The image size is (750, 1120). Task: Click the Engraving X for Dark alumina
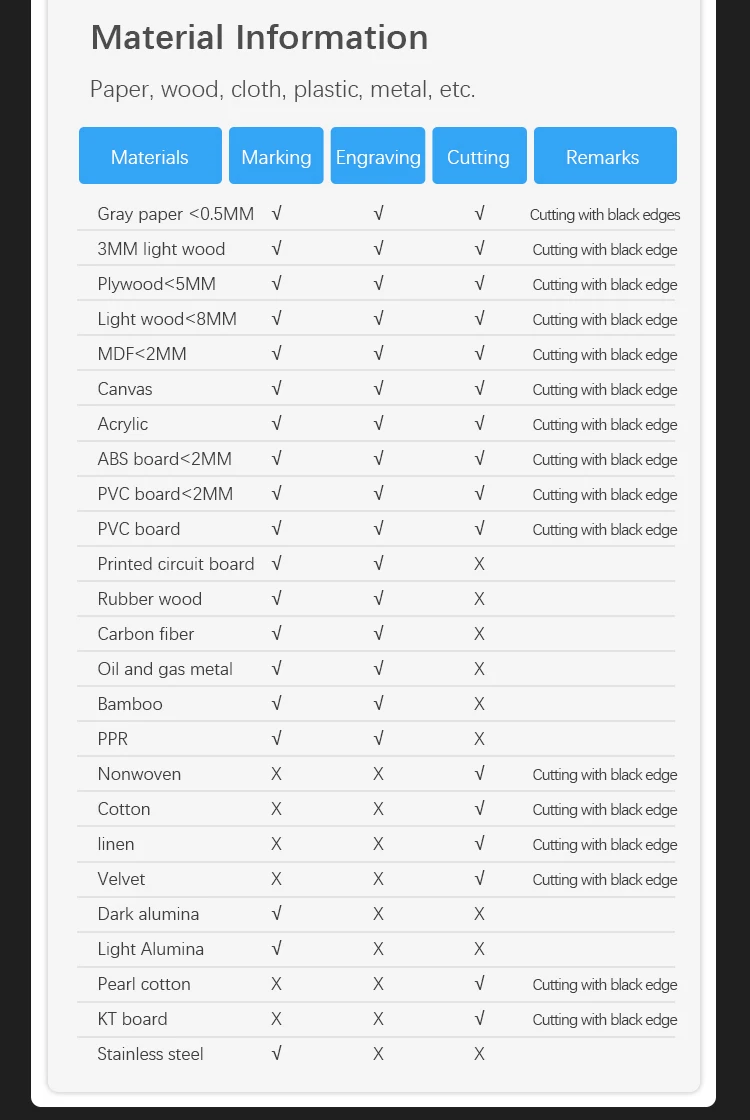click(378, 914)
